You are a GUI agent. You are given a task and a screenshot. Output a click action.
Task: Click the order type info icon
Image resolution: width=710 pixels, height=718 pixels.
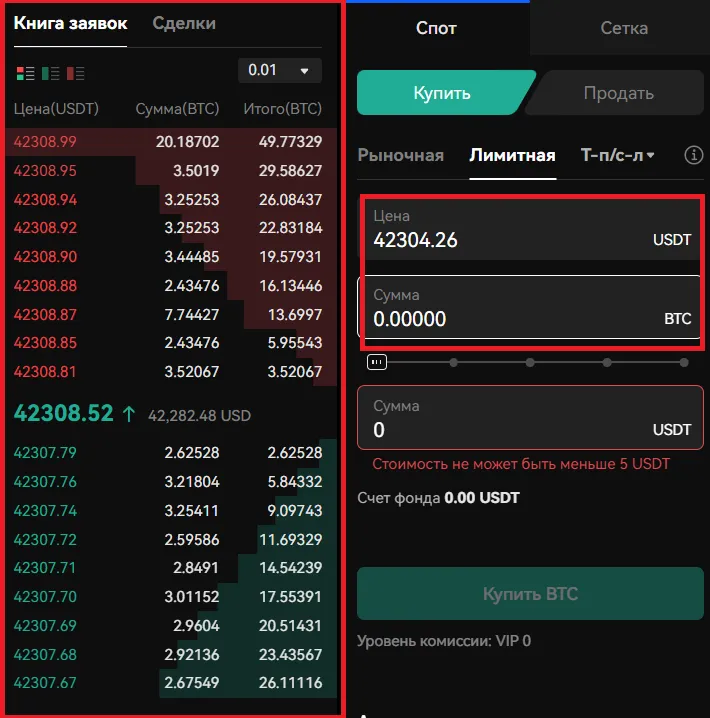pyautogui.click(x=693, y=155)
